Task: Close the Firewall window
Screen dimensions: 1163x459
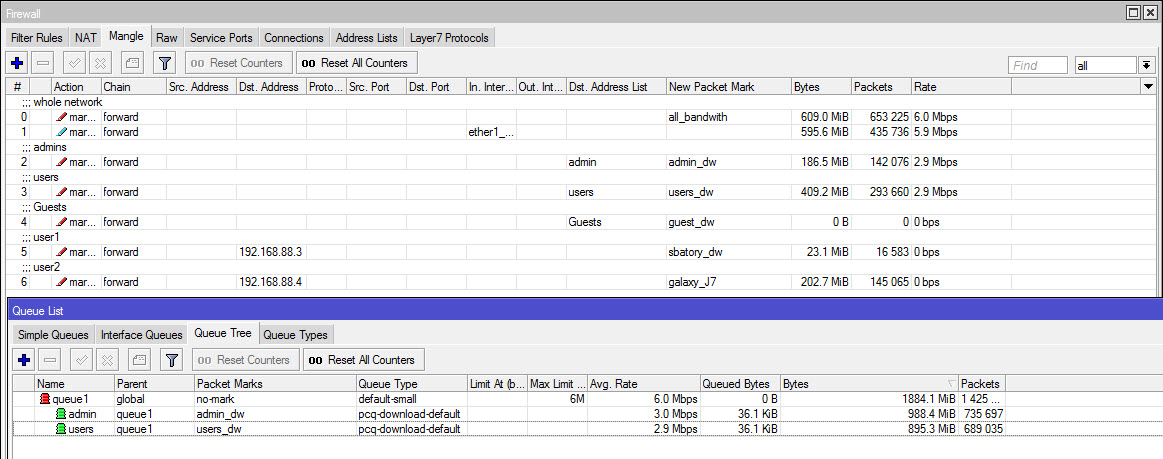Action: [1151, 11]
